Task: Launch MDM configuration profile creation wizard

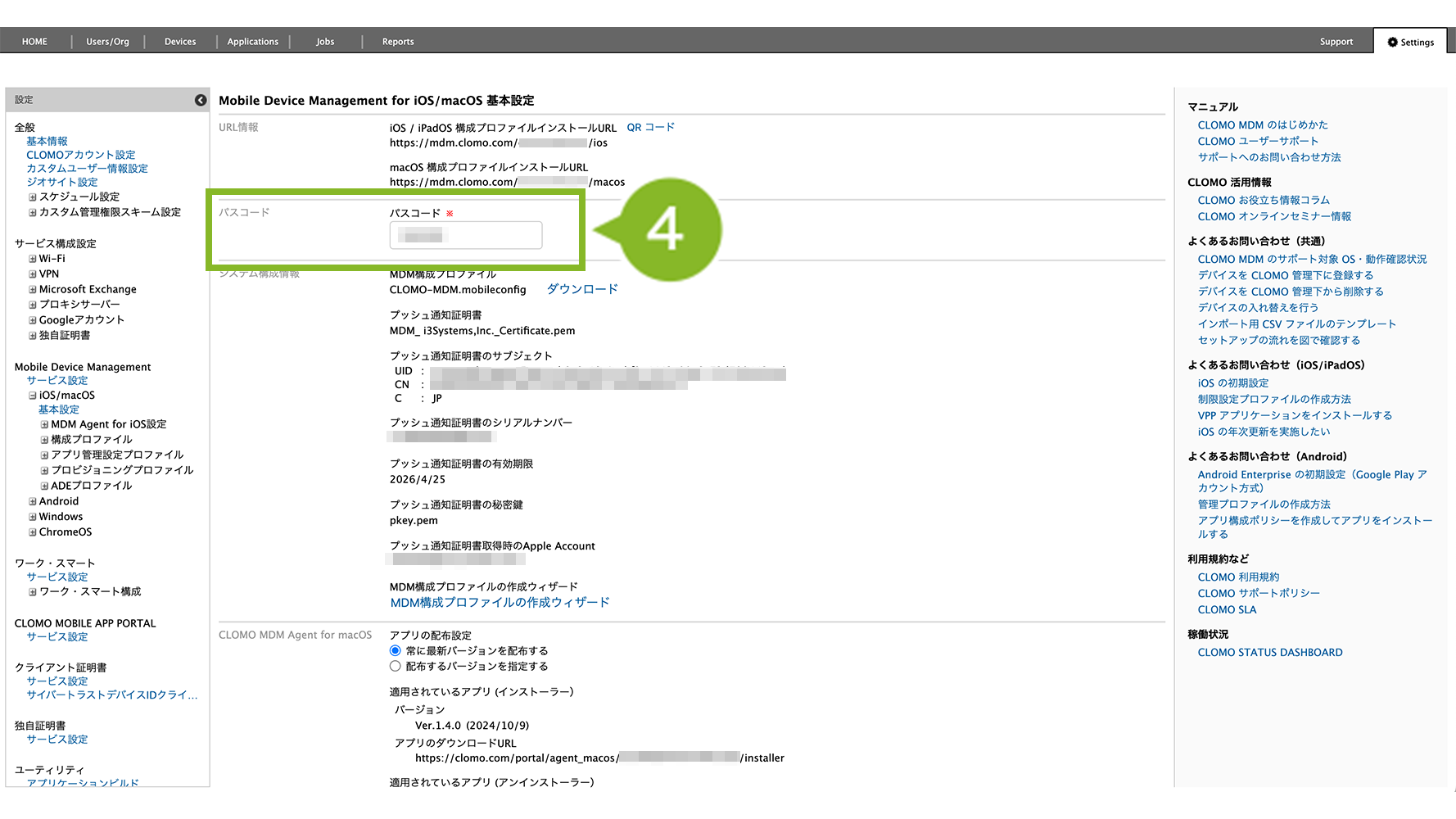Action: tap(500, 603)
